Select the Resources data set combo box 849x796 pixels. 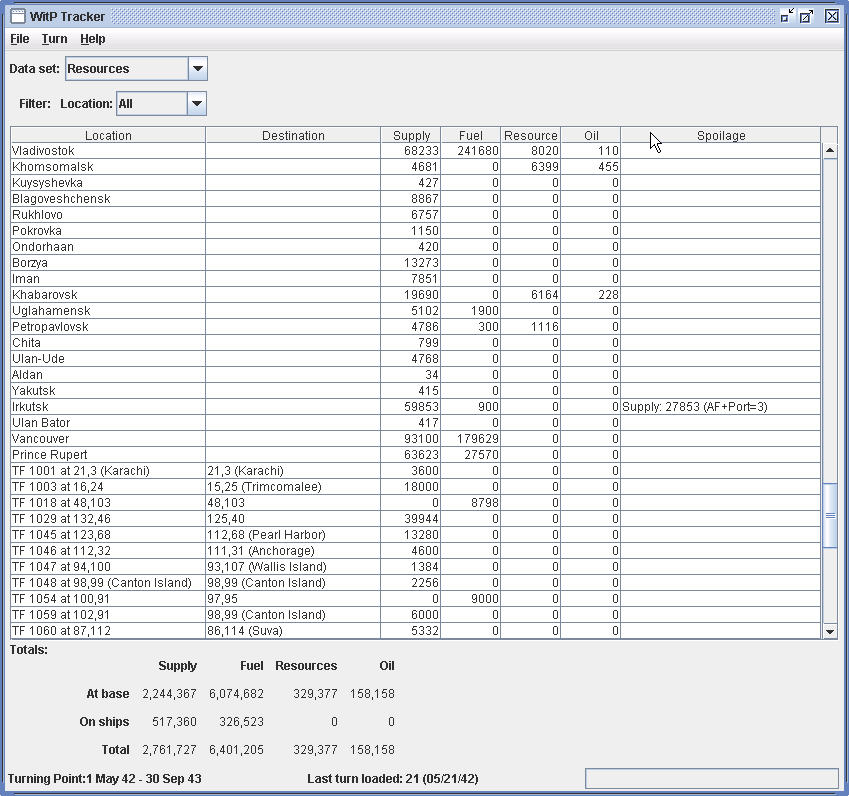[136, 69]
